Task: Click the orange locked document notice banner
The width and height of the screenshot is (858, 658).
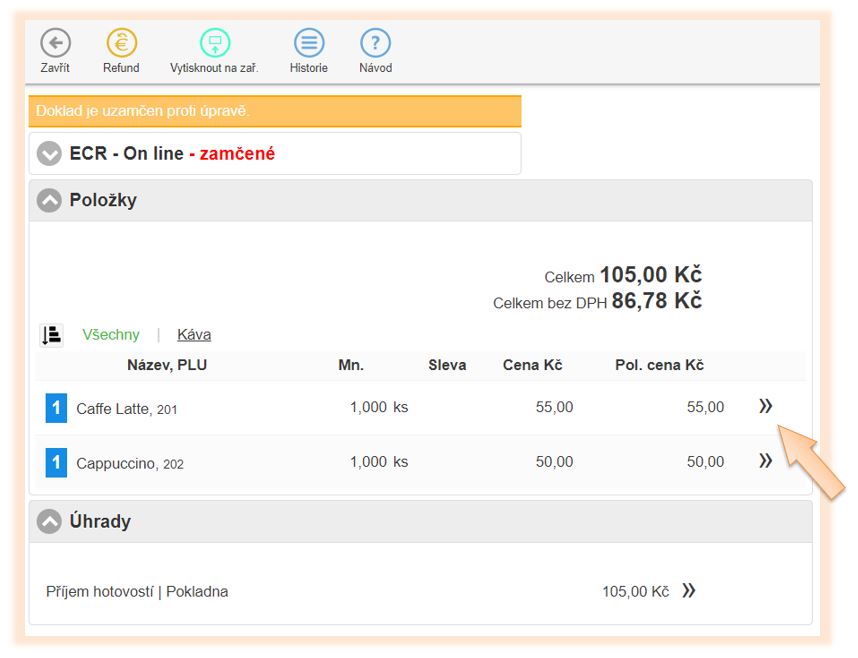Action: (x=275, y=111)
